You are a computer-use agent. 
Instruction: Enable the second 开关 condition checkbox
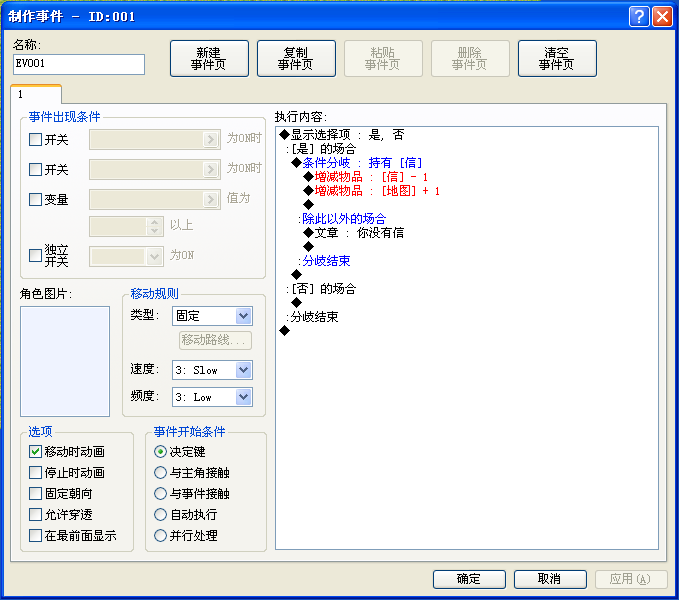click(x=35, y=169)
